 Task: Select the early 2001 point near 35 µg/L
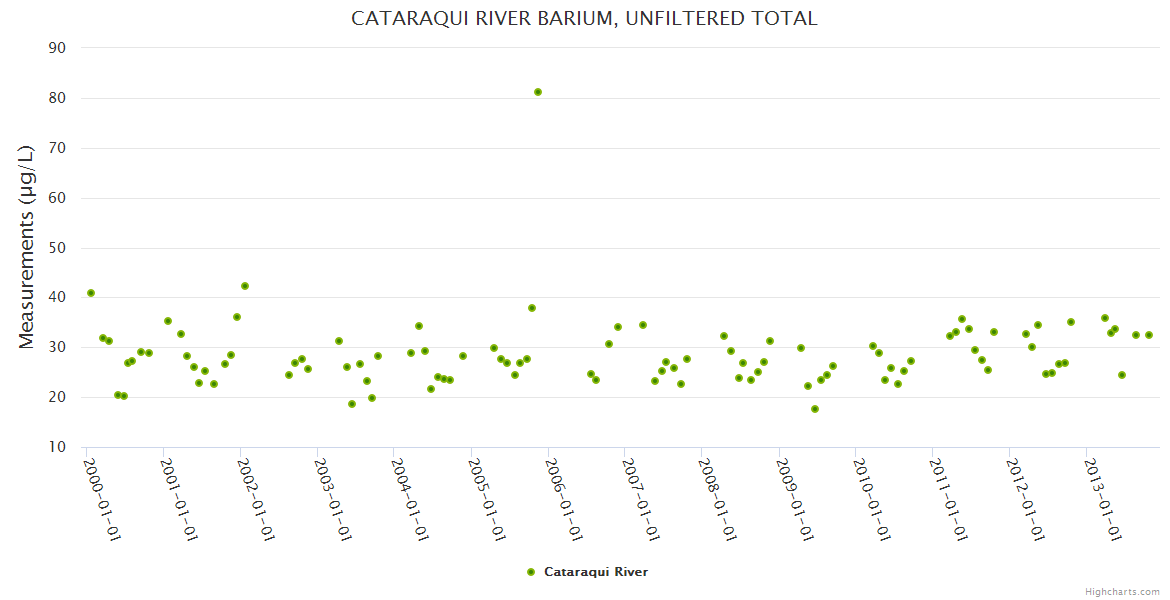coord(168,321)
